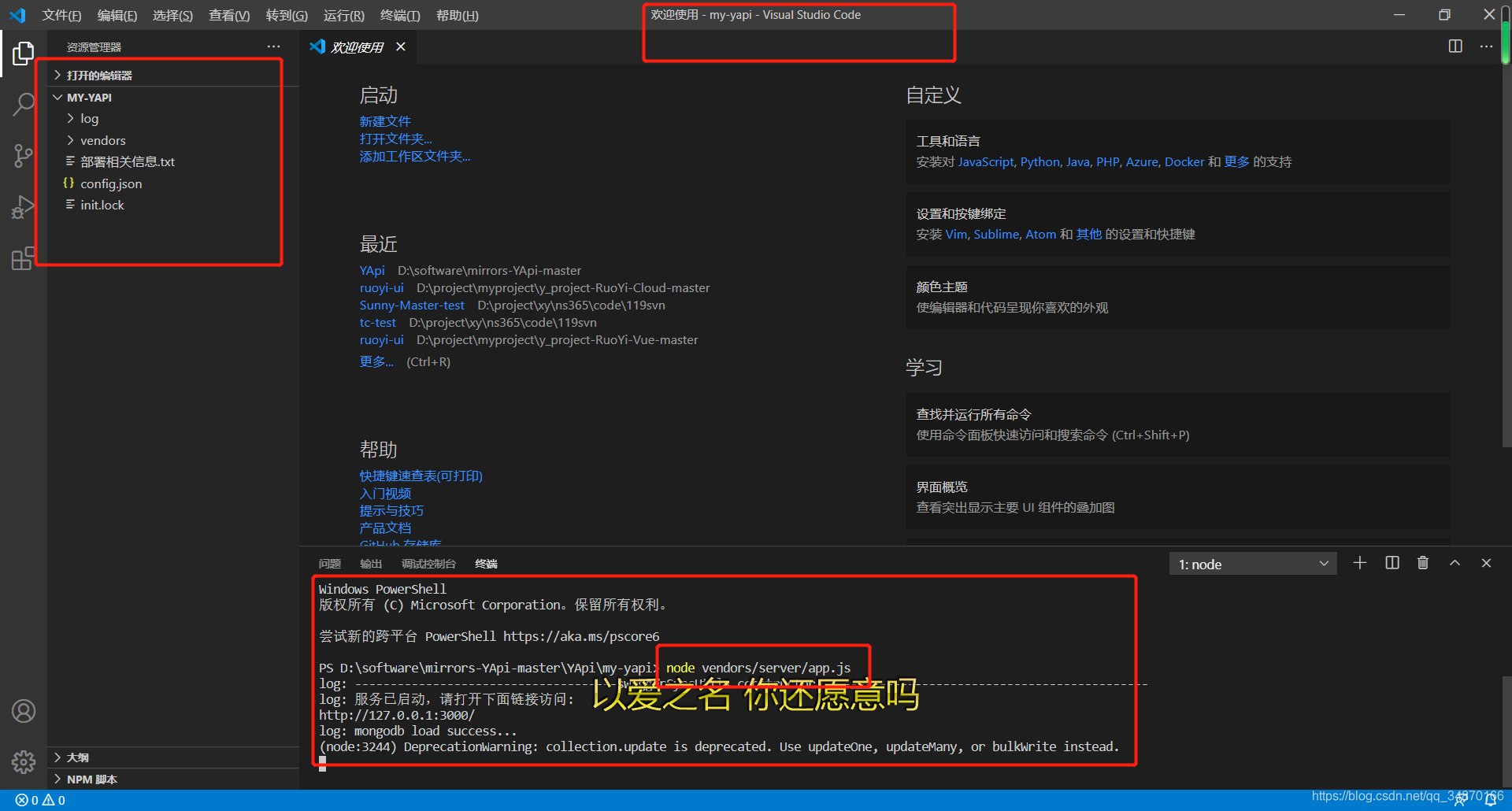Click the 查找并运行所有命令 card
This screenshot has height=811, width=1512.
[1178, 424]
